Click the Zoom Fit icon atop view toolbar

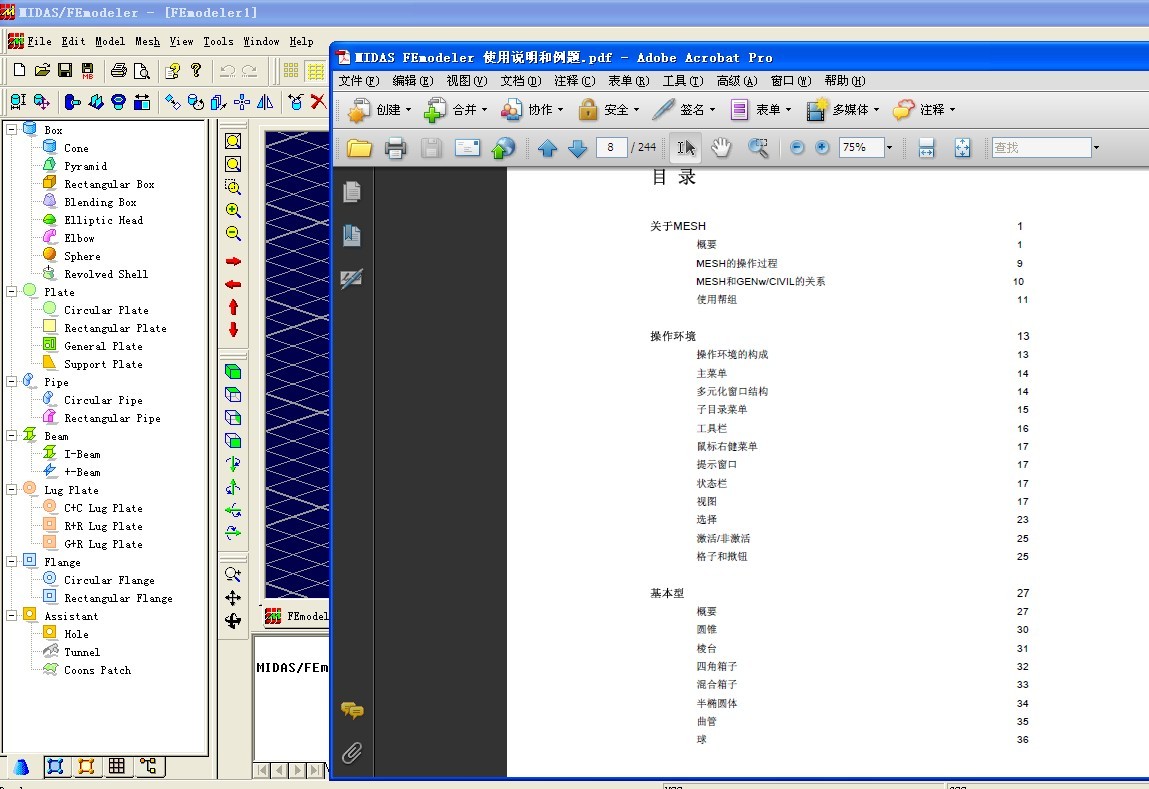(x=233, y=141)
